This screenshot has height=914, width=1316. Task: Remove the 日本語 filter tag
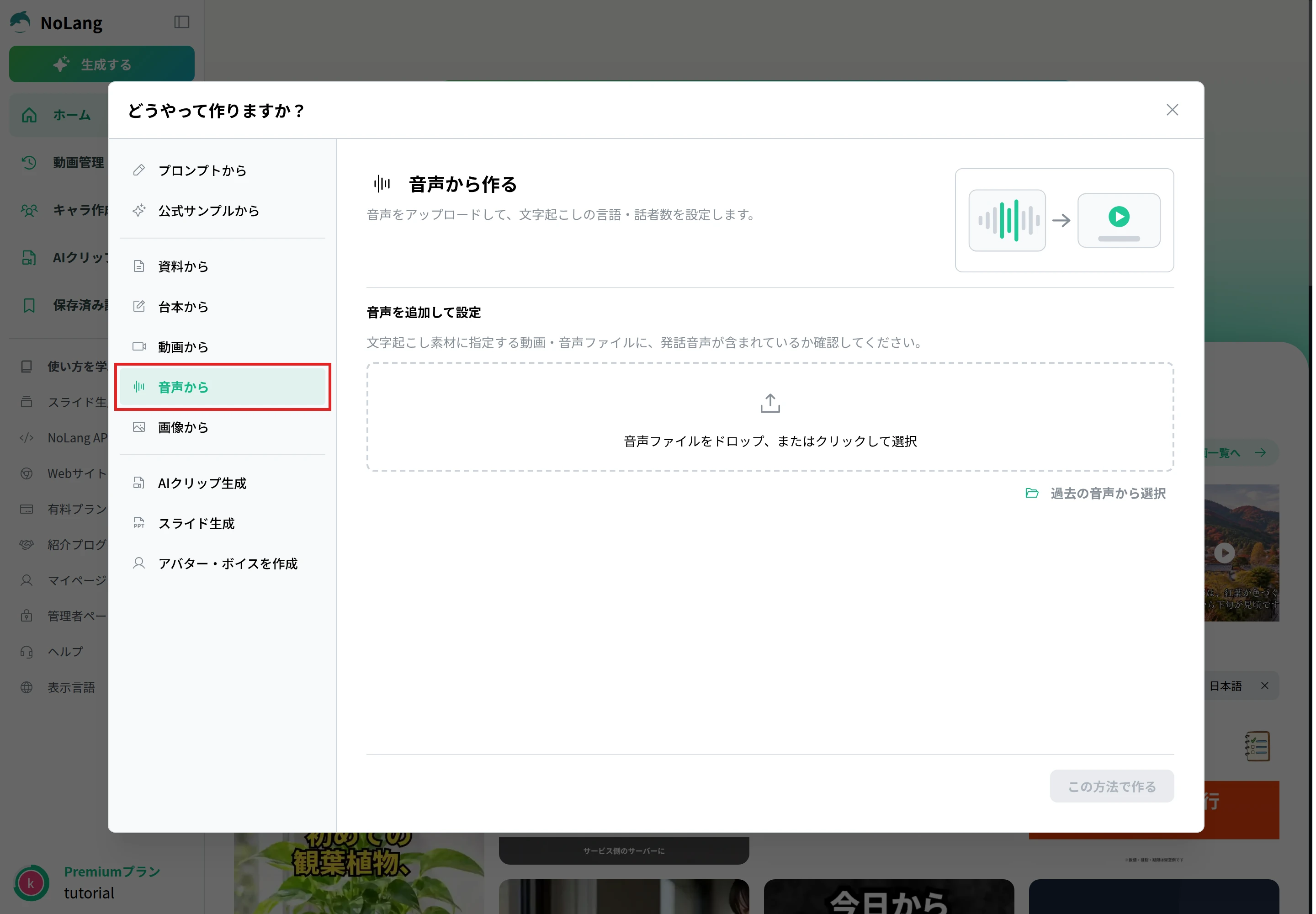pyautogui.click(x=1264, y=685)
